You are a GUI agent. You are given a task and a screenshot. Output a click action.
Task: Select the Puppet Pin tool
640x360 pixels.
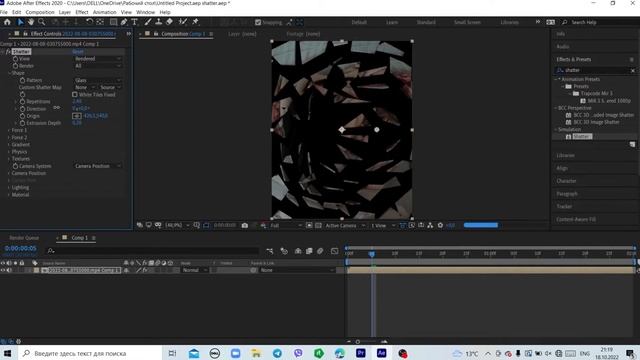[x=195, y=22]
